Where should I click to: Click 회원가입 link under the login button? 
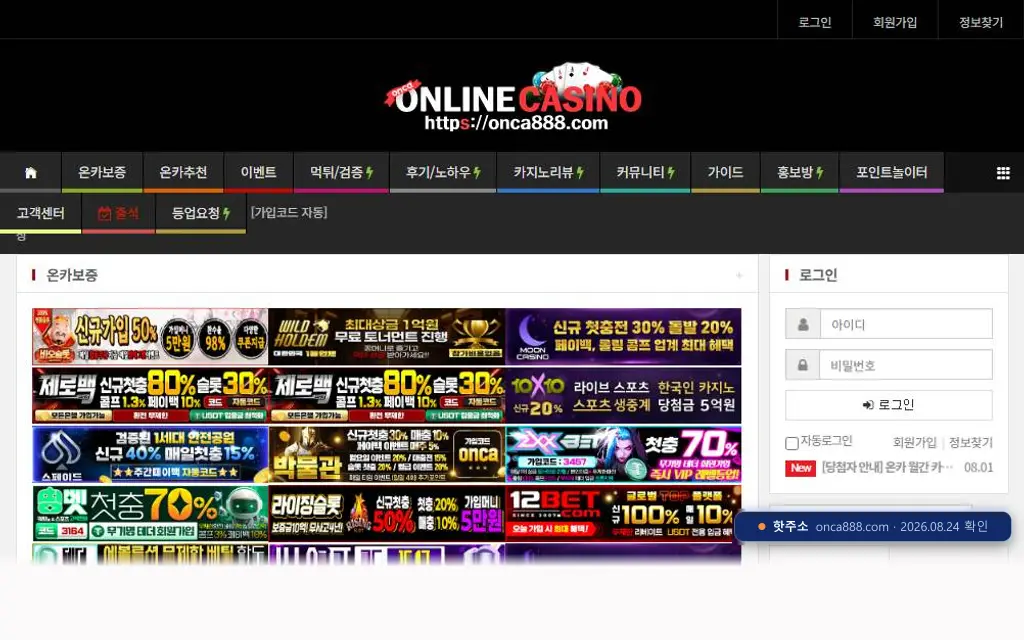(914, 443)
